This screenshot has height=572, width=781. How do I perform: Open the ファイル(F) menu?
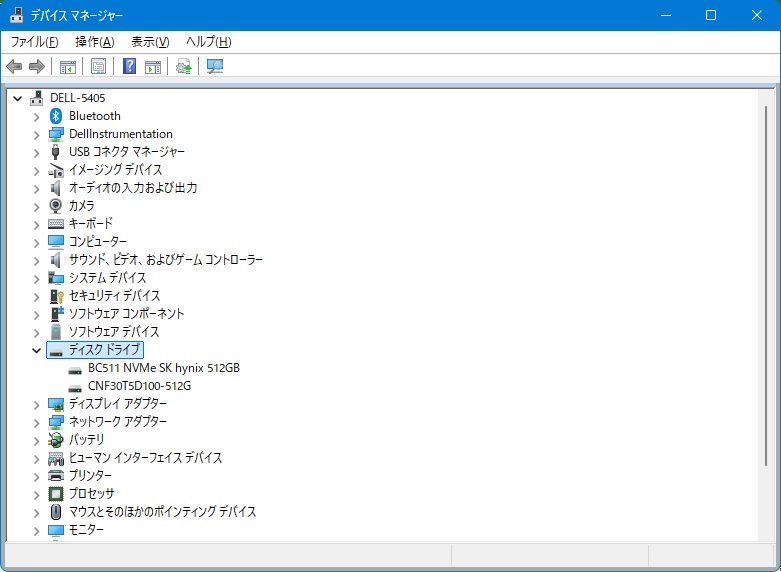point(34,42)
